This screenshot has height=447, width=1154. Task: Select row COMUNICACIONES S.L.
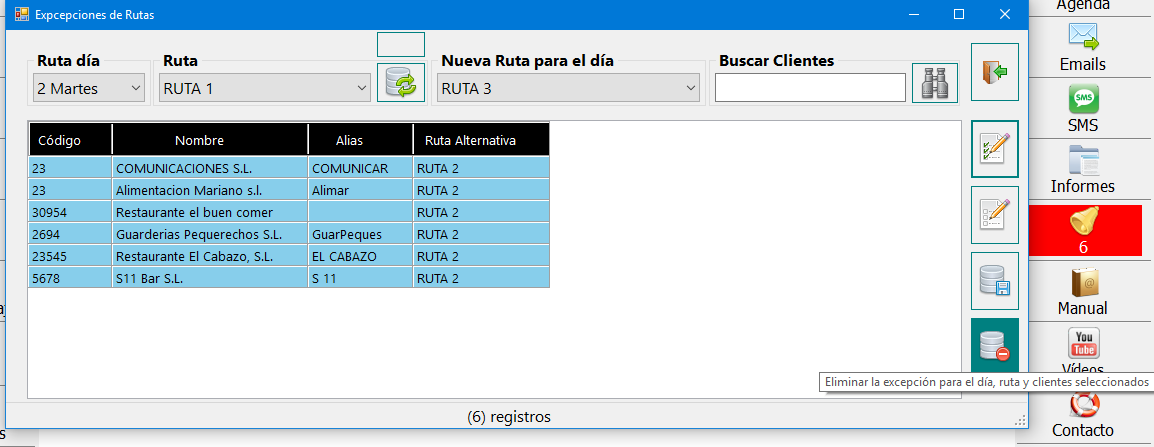pyautogui.click(x=288, y=168)
